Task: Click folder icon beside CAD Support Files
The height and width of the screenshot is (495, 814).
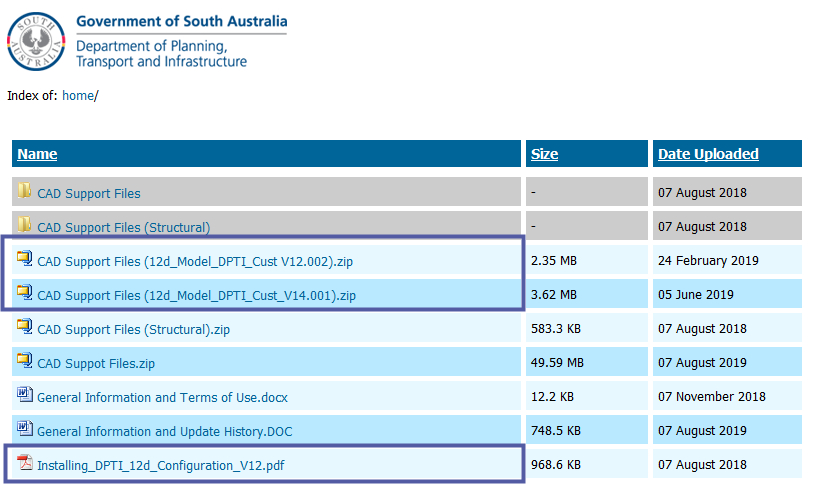Action: pos(25,191)
